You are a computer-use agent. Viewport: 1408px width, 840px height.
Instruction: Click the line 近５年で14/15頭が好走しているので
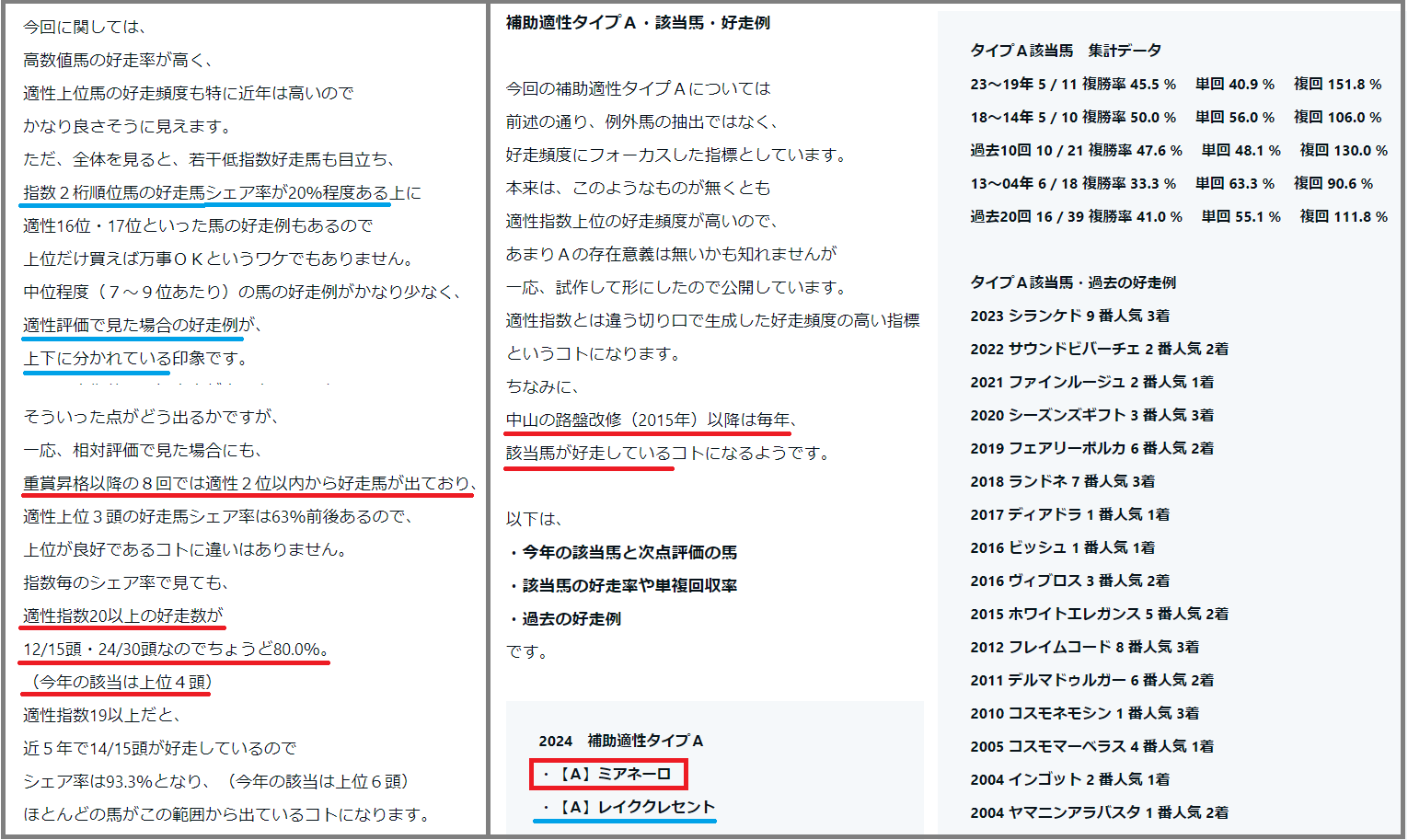pyautogui.click(x=160, y=748)
